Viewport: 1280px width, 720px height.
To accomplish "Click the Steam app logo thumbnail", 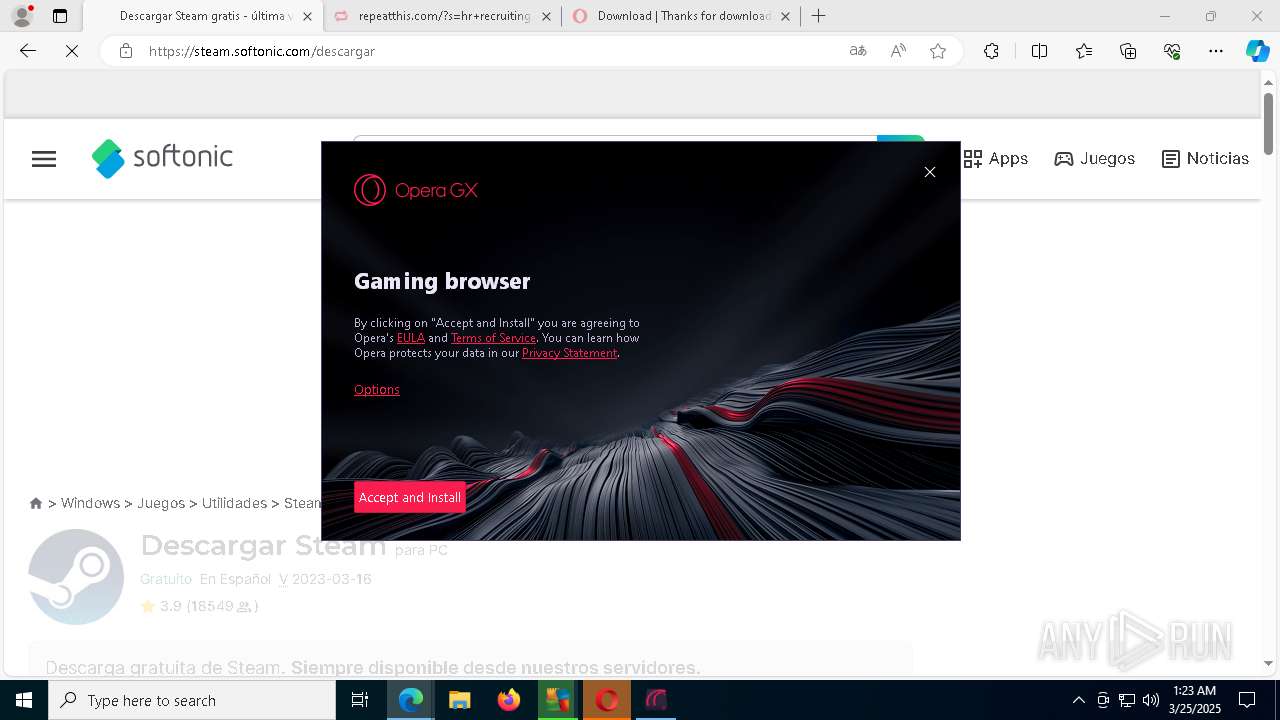I will pyautogui.click(x=76, y=577).
